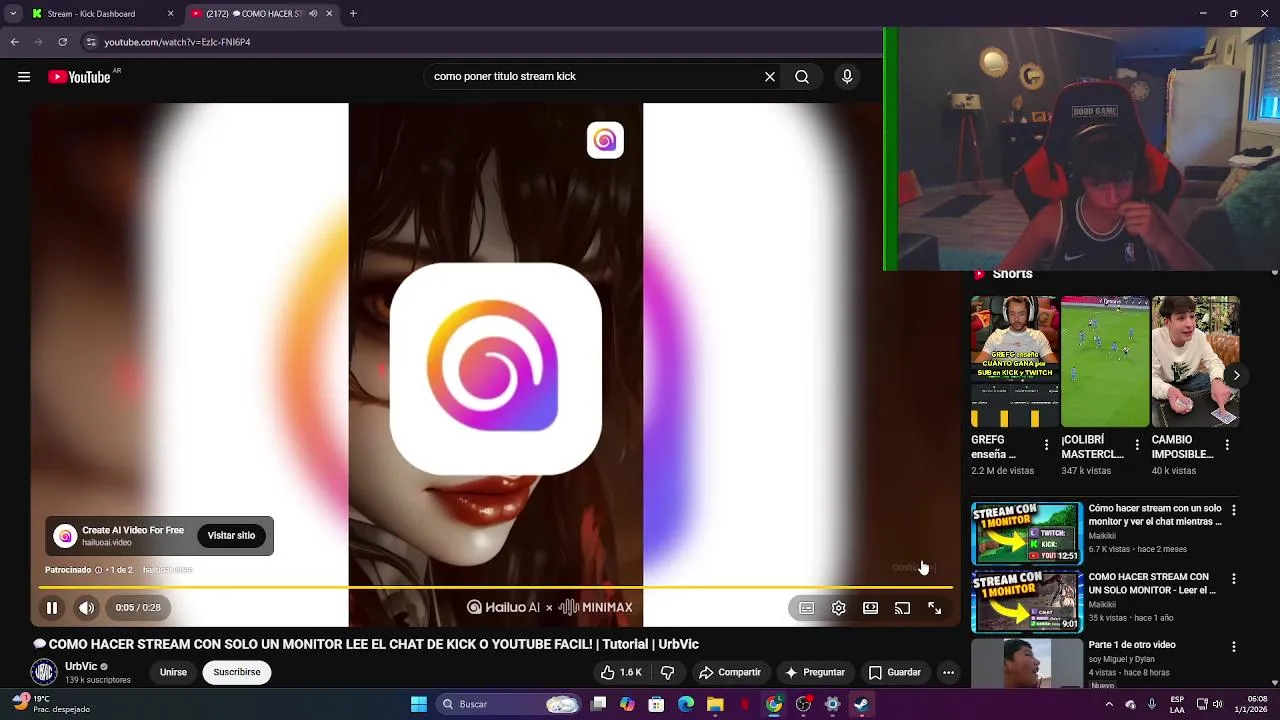Start voice search with the microphone
Screen dimensions: 1280x720
[847, 77]
